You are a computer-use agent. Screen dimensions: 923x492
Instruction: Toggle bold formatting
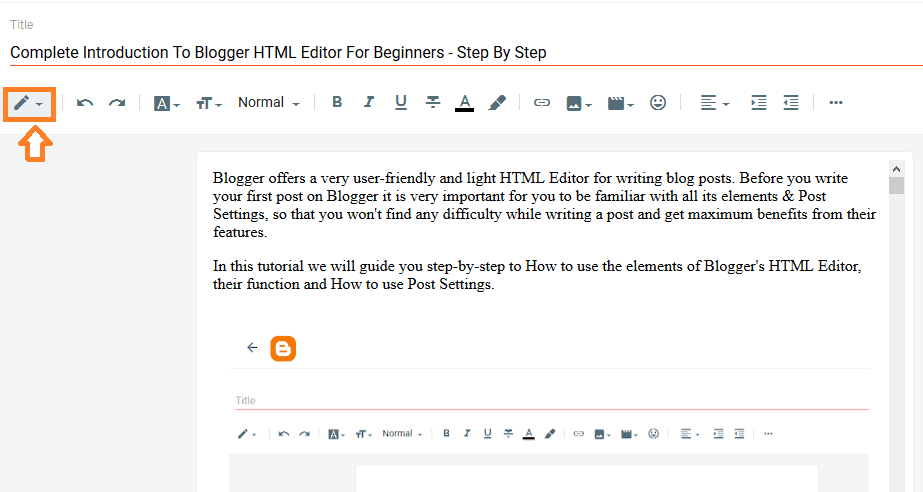click(337, 102)
